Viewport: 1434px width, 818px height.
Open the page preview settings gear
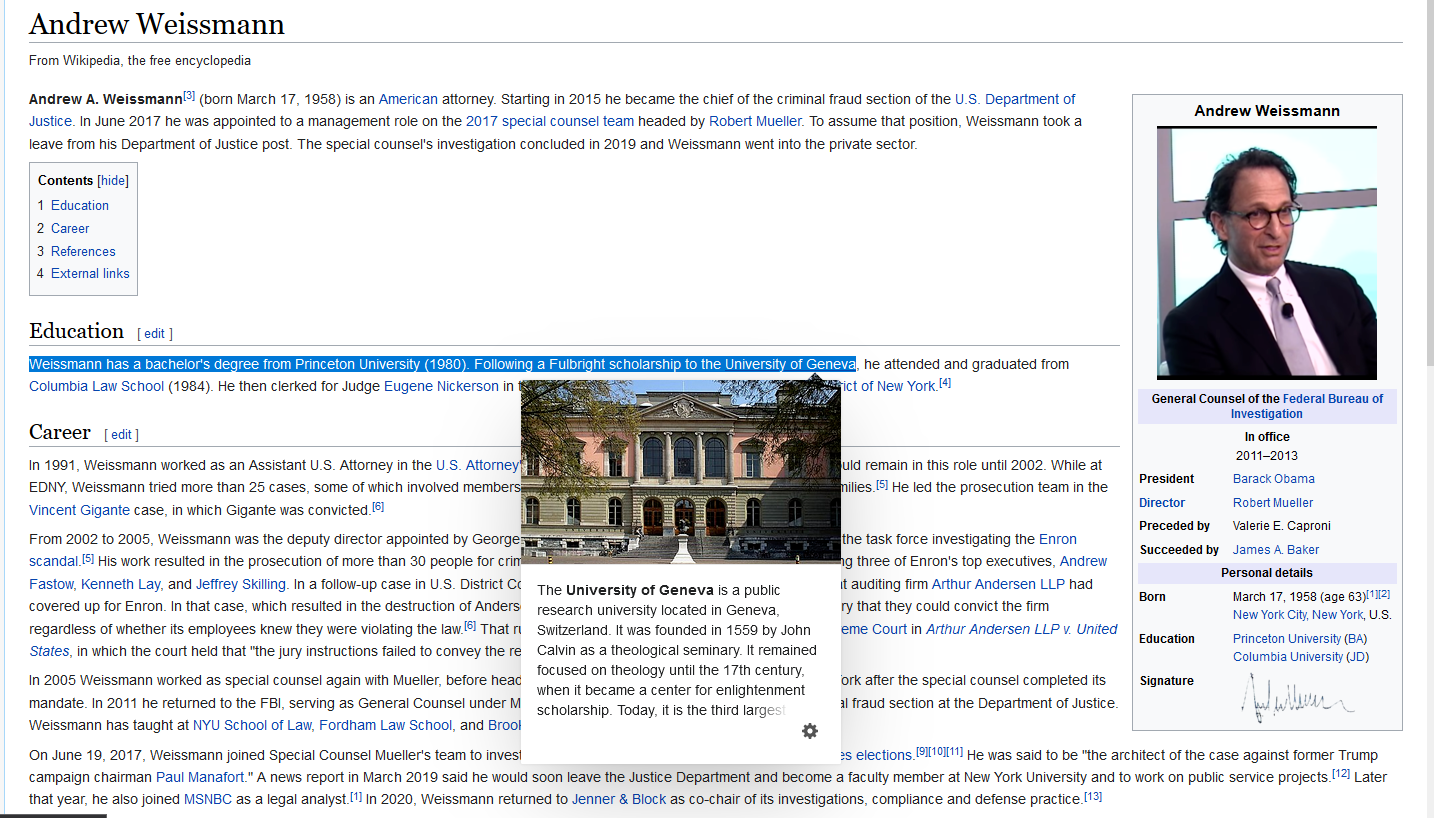(x=810, y=731)
